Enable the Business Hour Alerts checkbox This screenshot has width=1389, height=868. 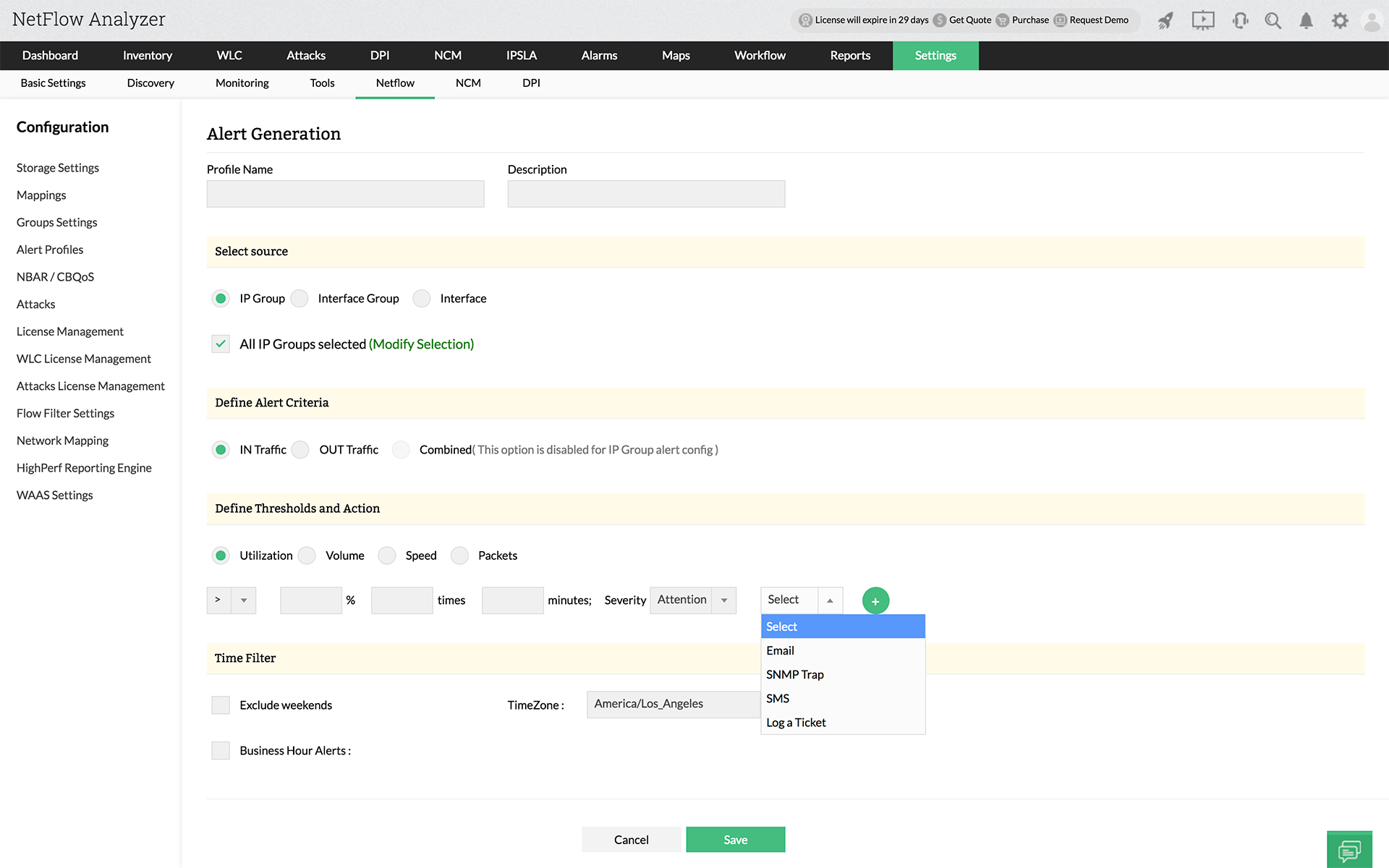tap(221, 751)
